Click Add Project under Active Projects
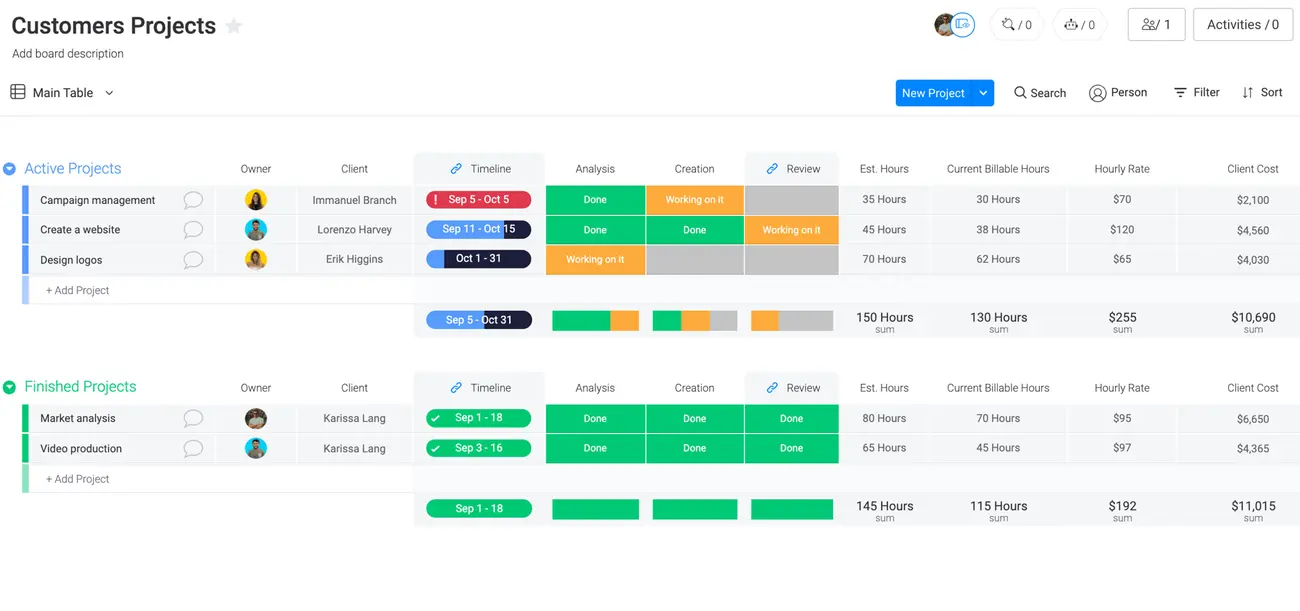The width and height of the screenshot is (1300, 611). click(78, 290)
